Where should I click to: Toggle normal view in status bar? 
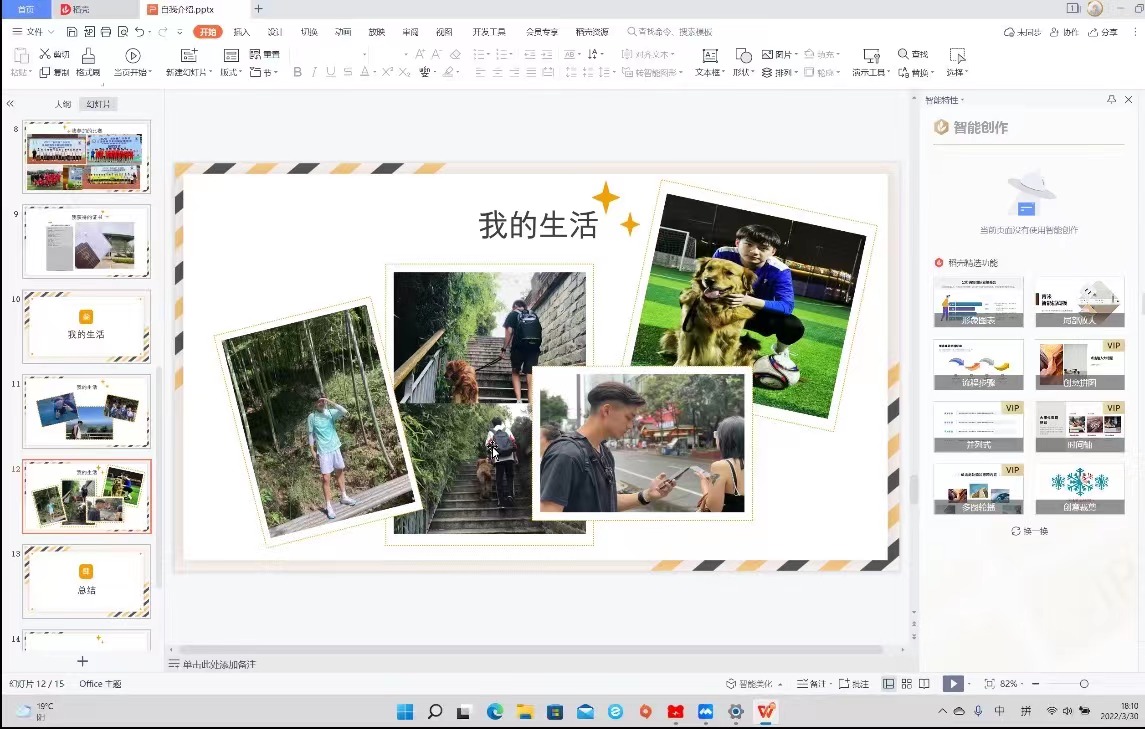pos(889,684)
